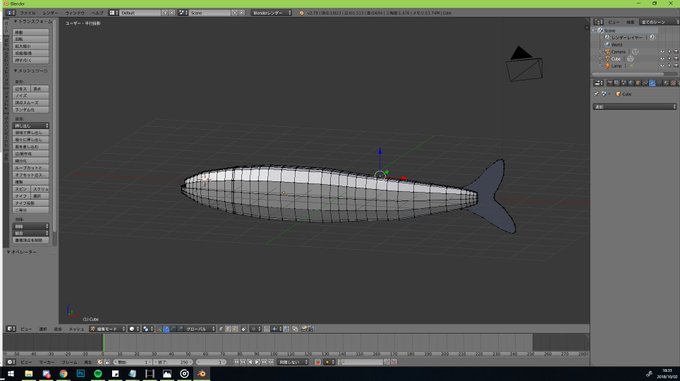
Task: Switch to edge select mode icon
Action: (228, 329)
